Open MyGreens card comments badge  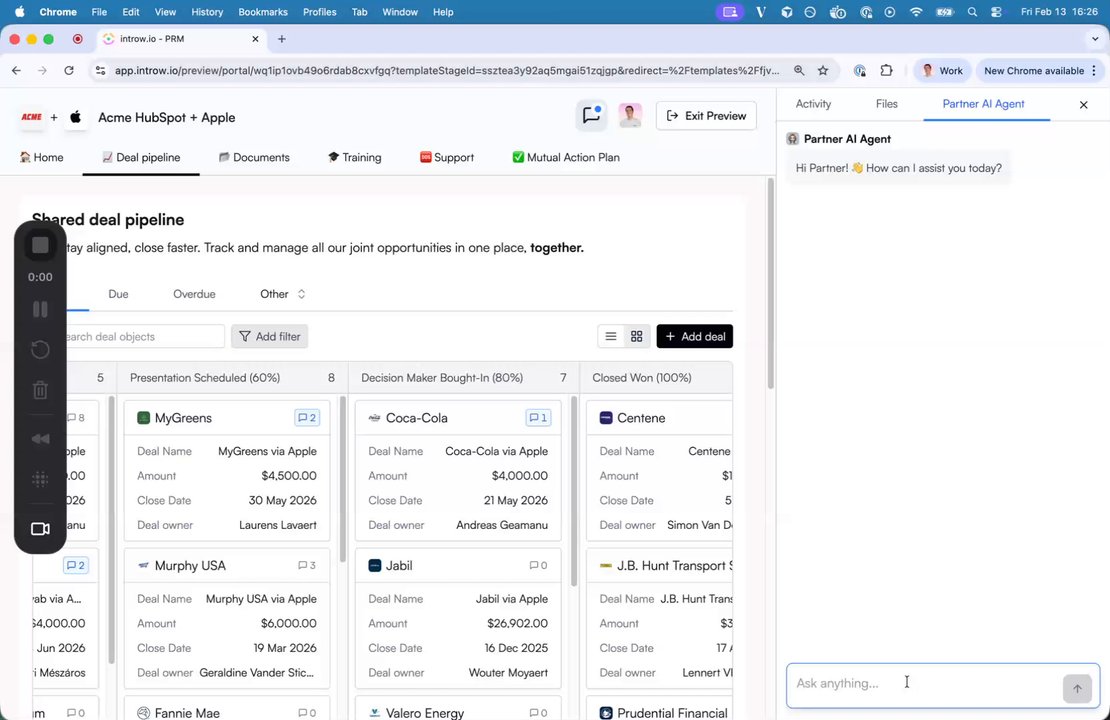[x=307, y=418]
